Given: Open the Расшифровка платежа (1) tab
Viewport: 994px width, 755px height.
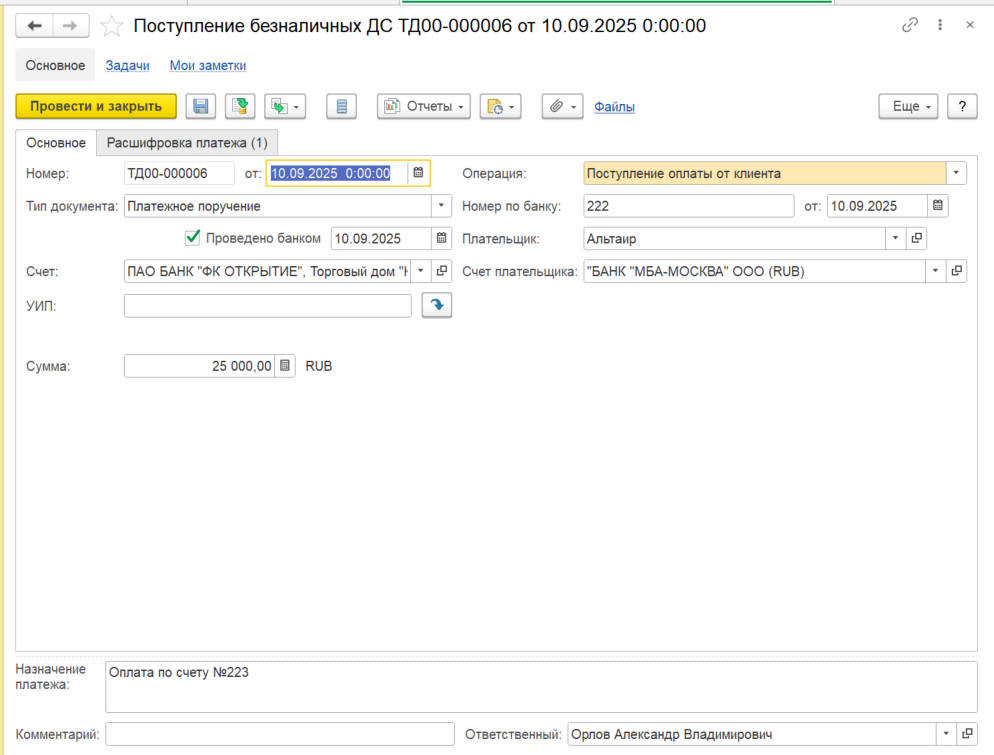Looking at the screenshot, I should 187,143.
